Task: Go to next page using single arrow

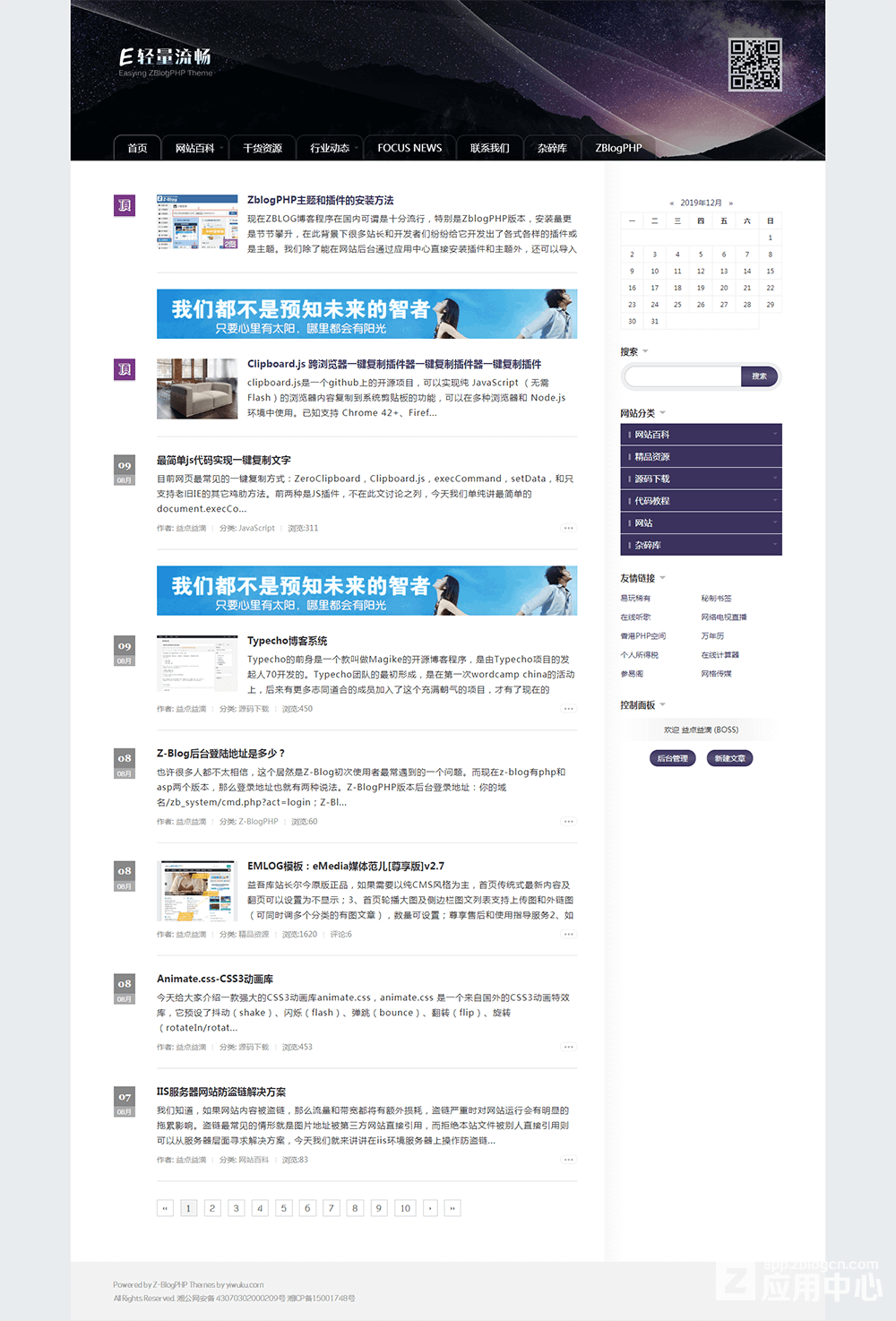Action: 430,1208
